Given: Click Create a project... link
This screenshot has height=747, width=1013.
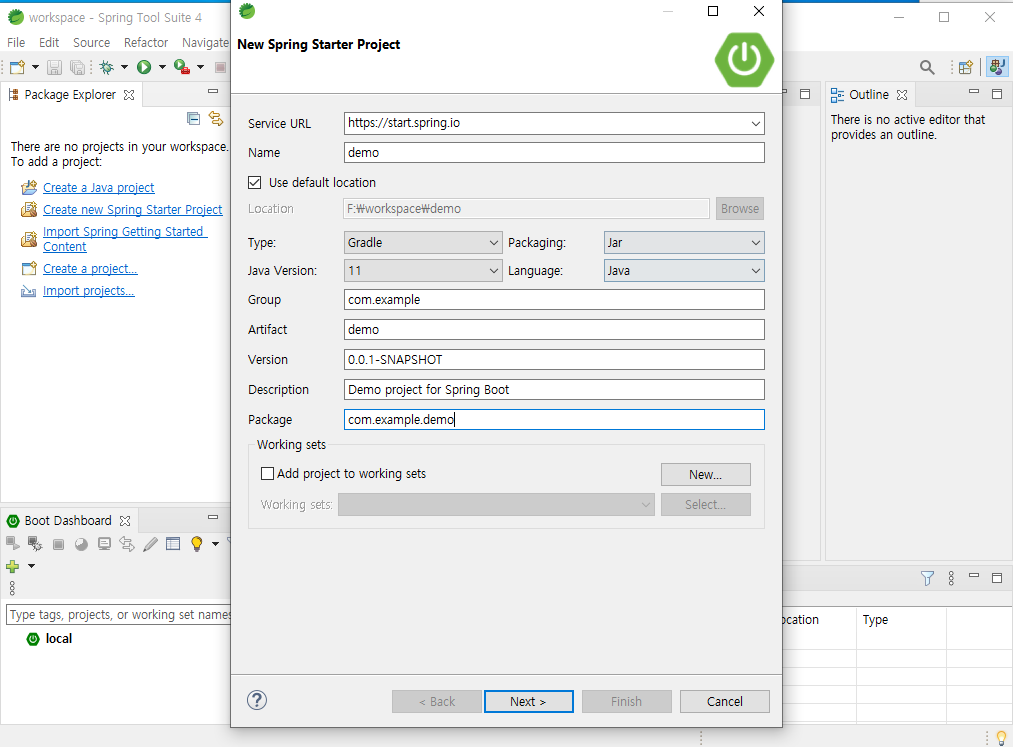Looking at the screenshot, I should [90, 269].
